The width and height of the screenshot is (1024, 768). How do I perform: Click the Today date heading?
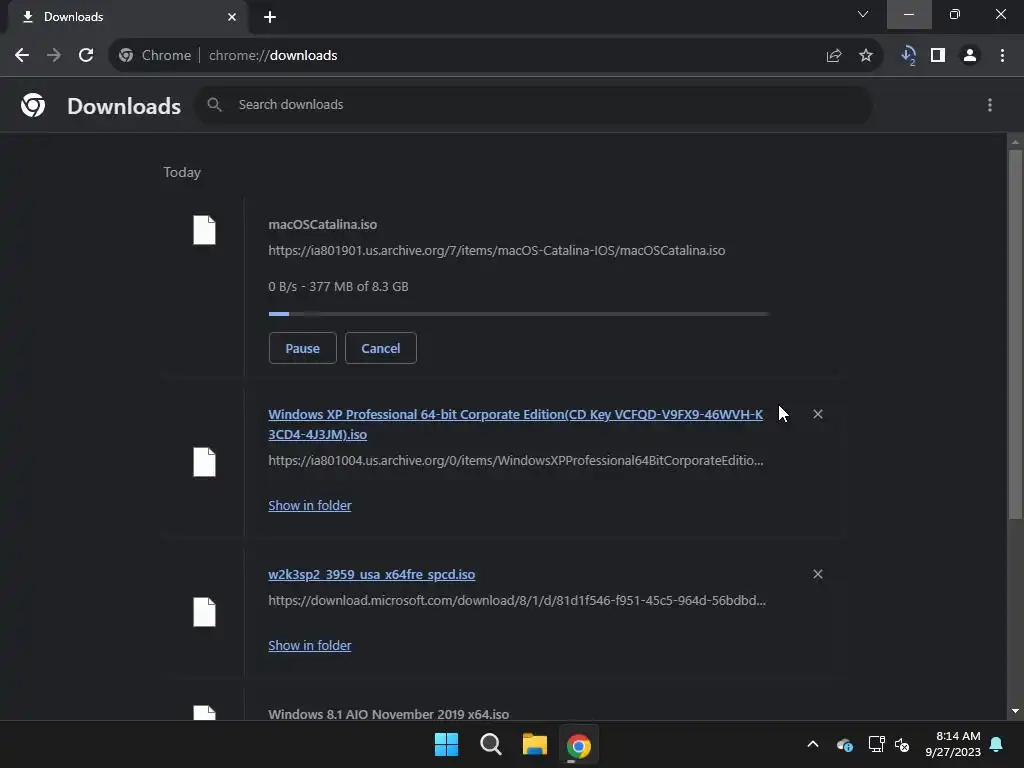point(182,172)
